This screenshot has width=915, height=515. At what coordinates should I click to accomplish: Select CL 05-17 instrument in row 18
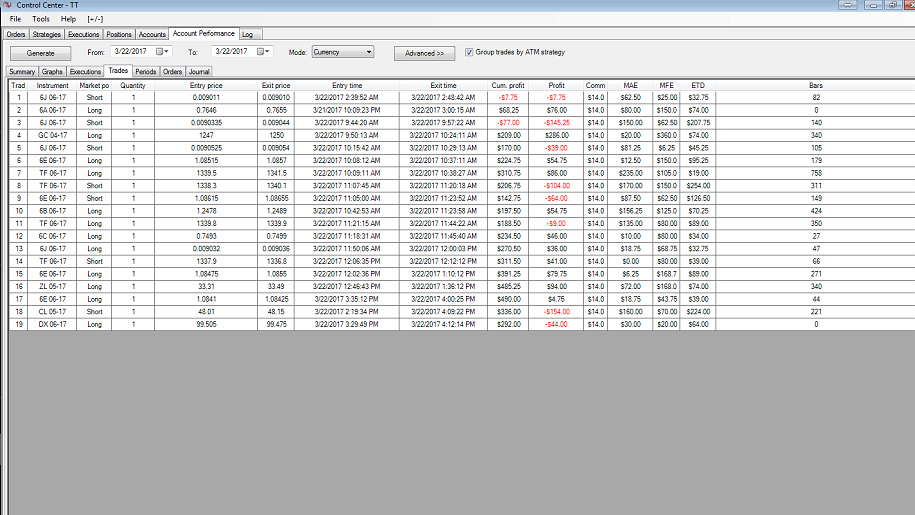52,311
